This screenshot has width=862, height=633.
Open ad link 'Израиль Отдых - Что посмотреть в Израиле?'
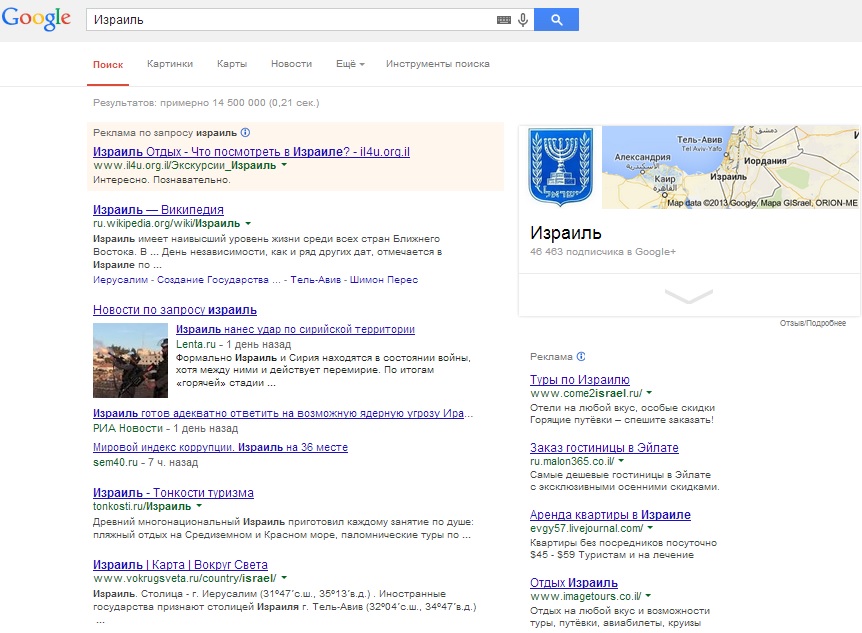coord(251,151)
